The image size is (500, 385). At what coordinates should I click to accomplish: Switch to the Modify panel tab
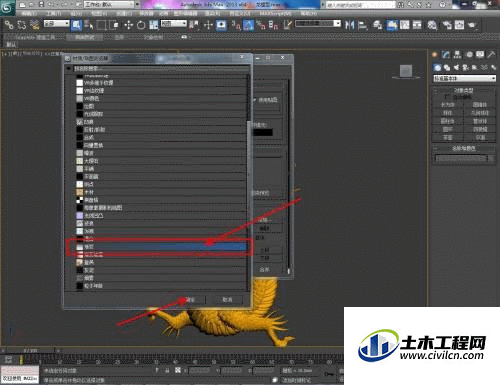coord(446,54)
